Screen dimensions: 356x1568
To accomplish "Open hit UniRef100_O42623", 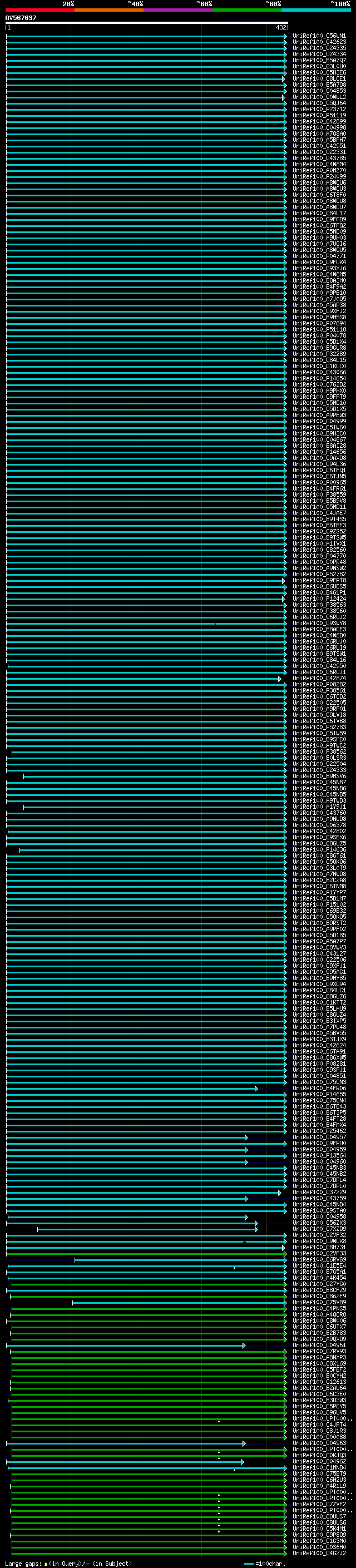I will (x=319, y=42).
